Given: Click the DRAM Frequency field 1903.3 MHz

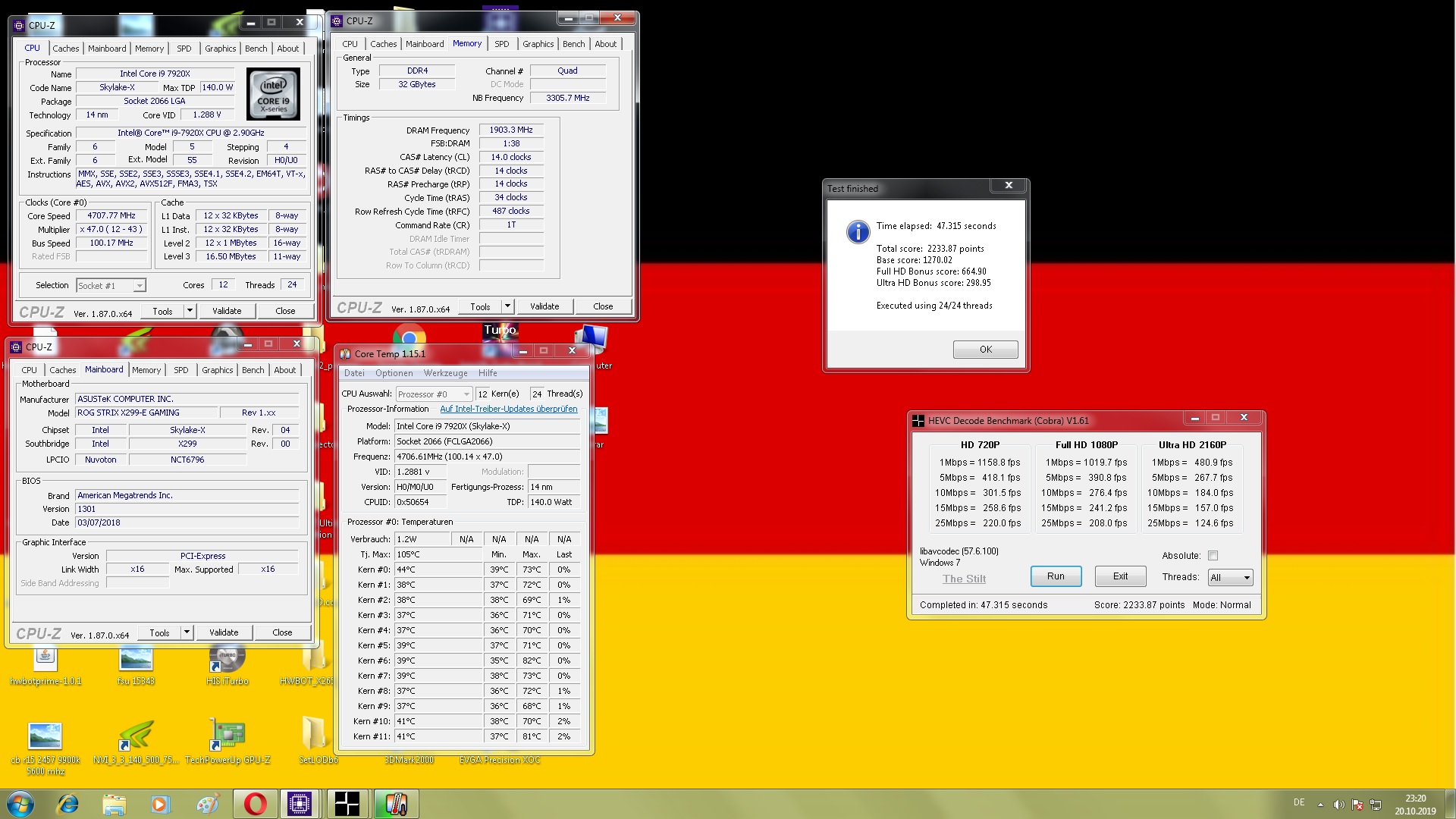Looking at the screenshot, I should 511,130.
